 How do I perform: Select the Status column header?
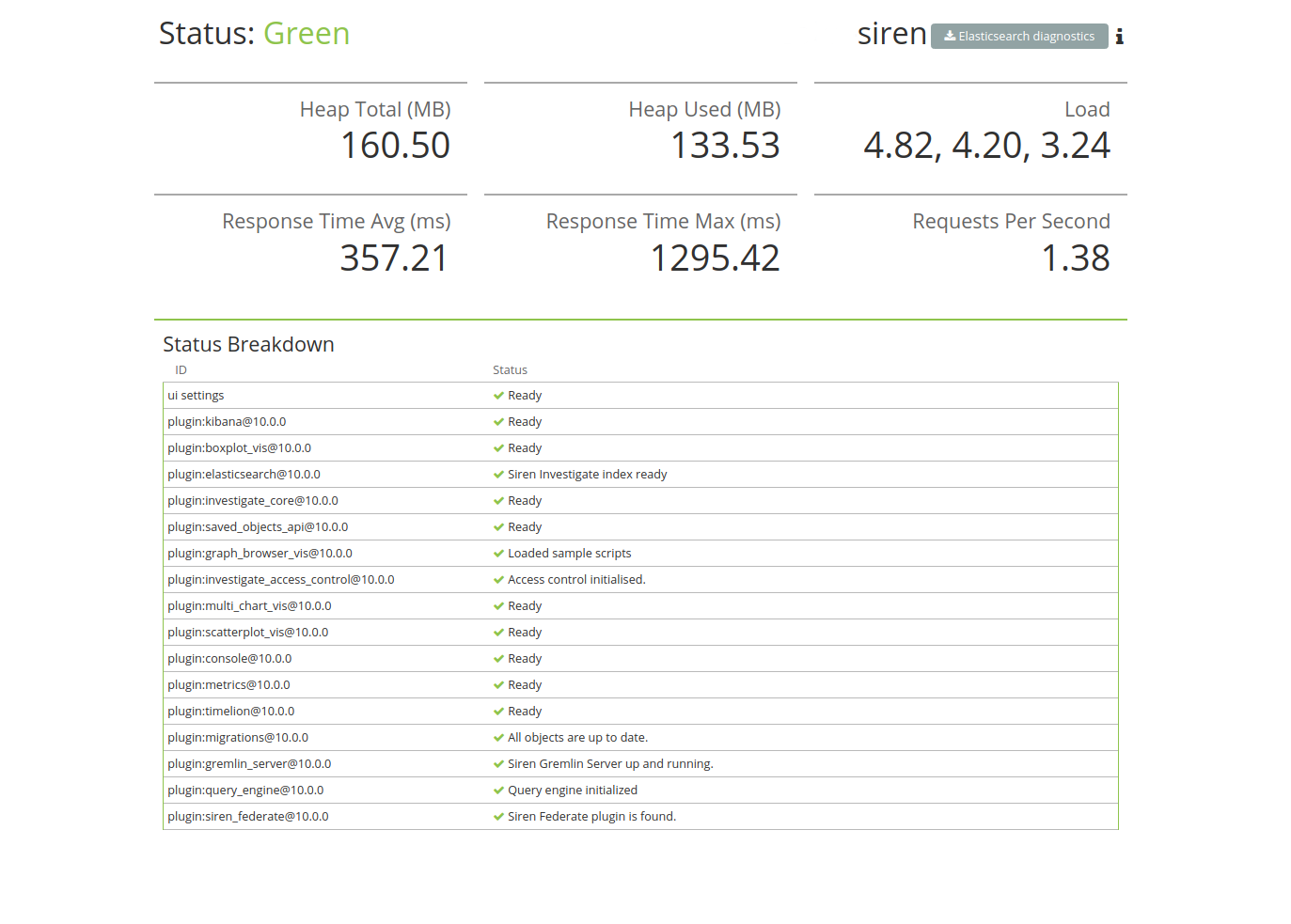coord(510,369)
